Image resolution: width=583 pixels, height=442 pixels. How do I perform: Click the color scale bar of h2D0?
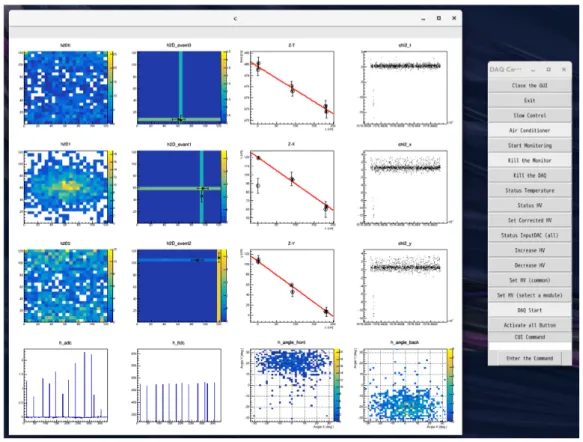pos(110,88)
